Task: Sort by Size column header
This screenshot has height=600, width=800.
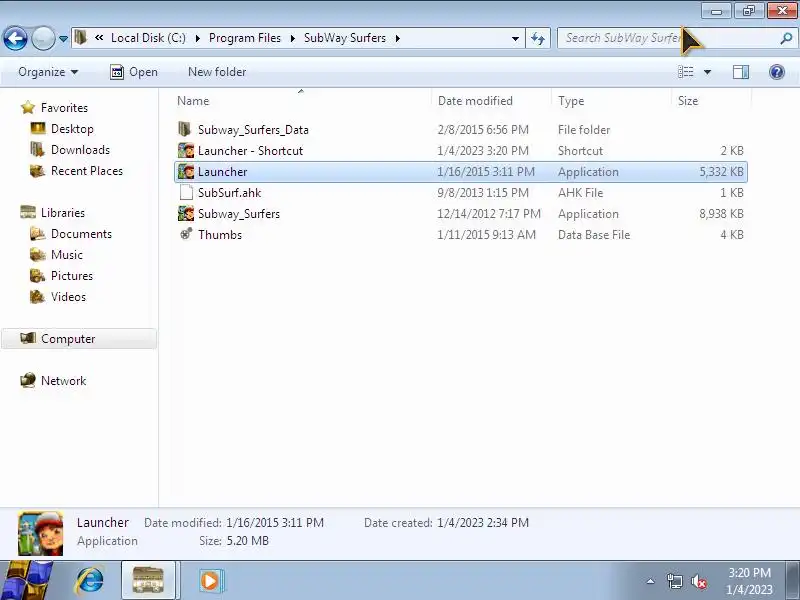Action: point(711,101)
